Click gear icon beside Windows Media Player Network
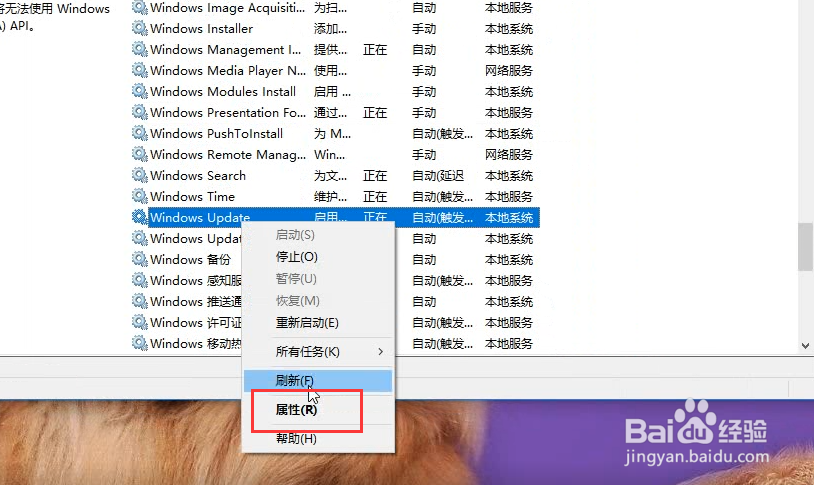The width and height of the screenshot is (814, 485). point(140,70)
